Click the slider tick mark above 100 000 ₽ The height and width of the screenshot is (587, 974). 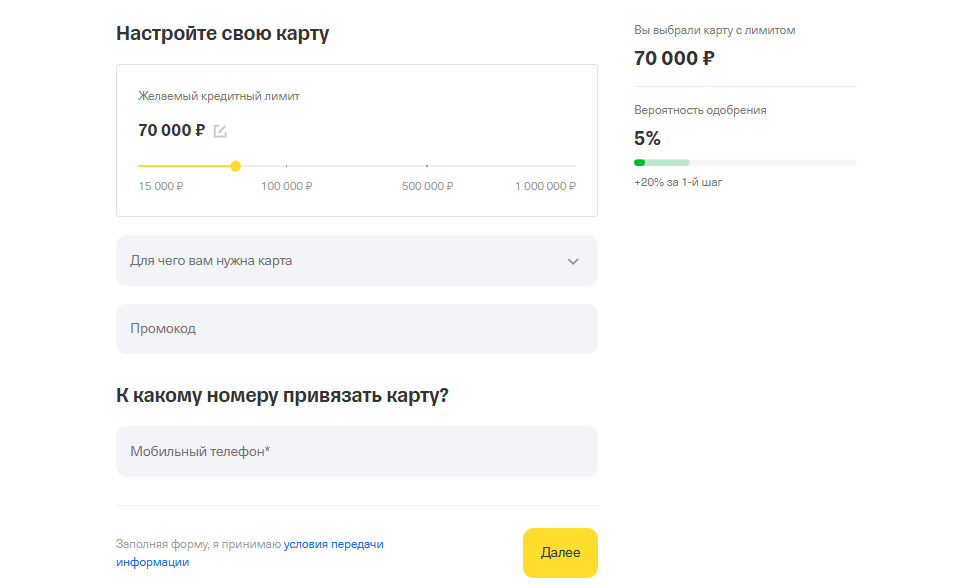[x=286, y=165]
